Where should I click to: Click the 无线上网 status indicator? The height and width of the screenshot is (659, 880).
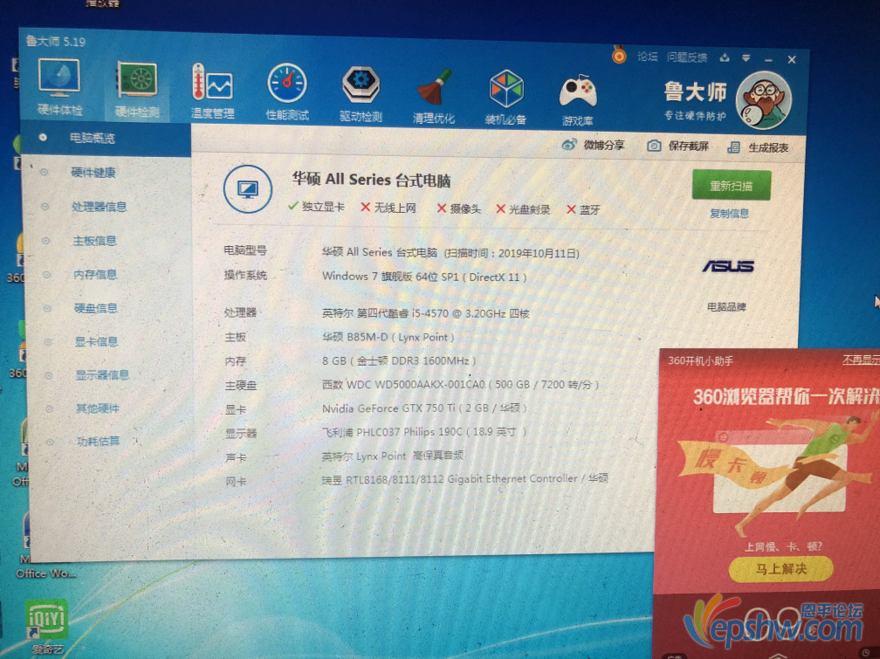388,208
